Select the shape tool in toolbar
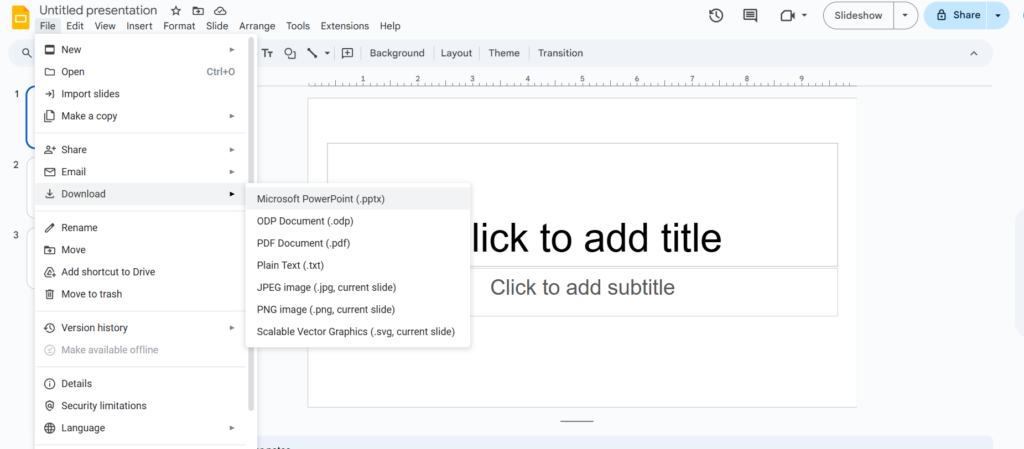1024x449 pixels. [x=290, y=53]
